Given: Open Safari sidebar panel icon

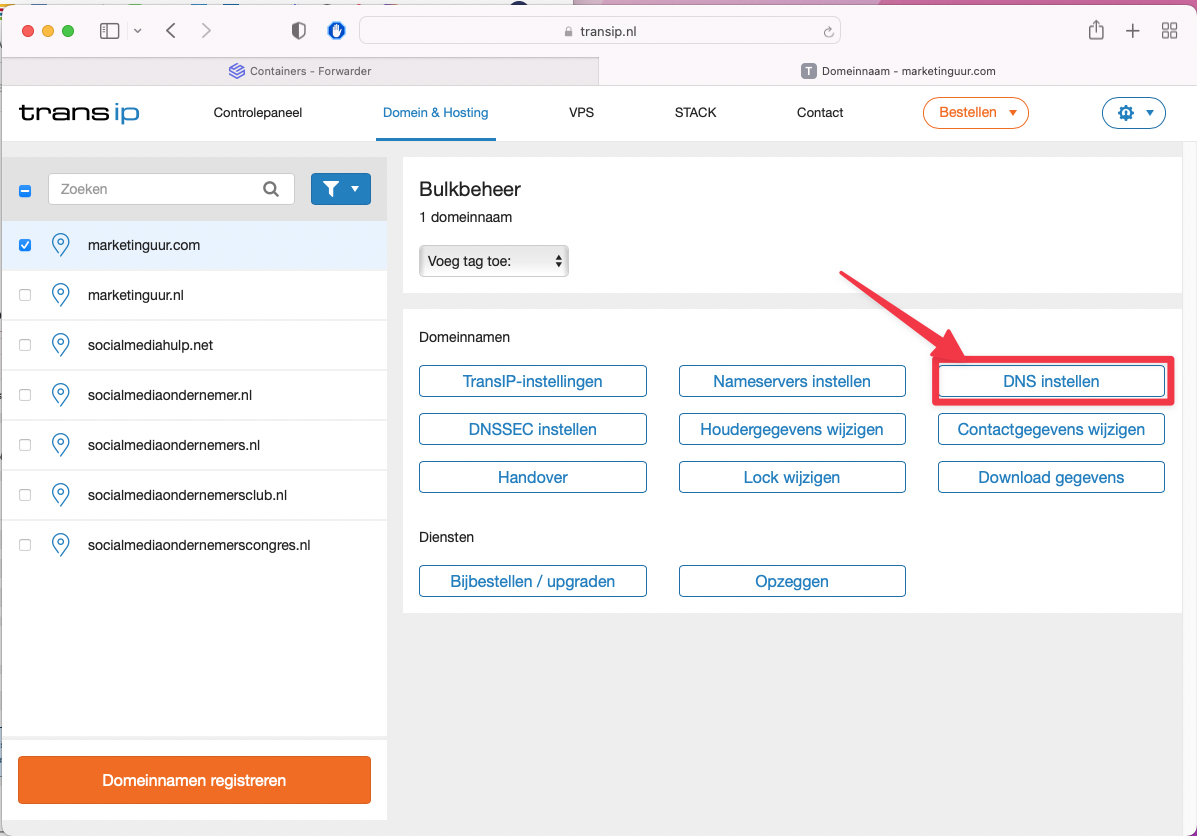Looking at the screenshot, I should point(109,31).
